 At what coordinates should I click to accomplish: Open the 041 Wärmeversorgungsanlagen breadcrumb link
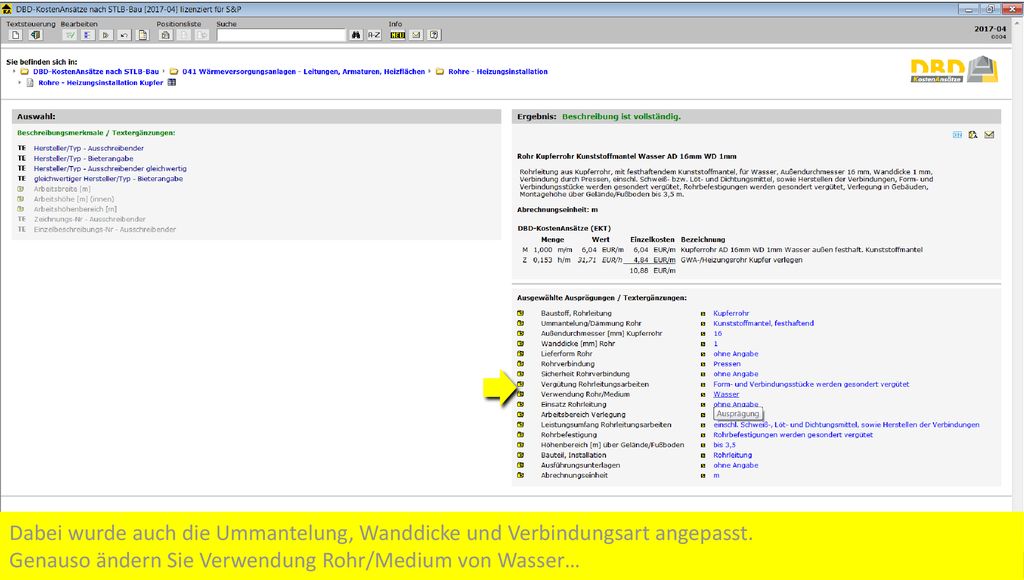(304, 72)
